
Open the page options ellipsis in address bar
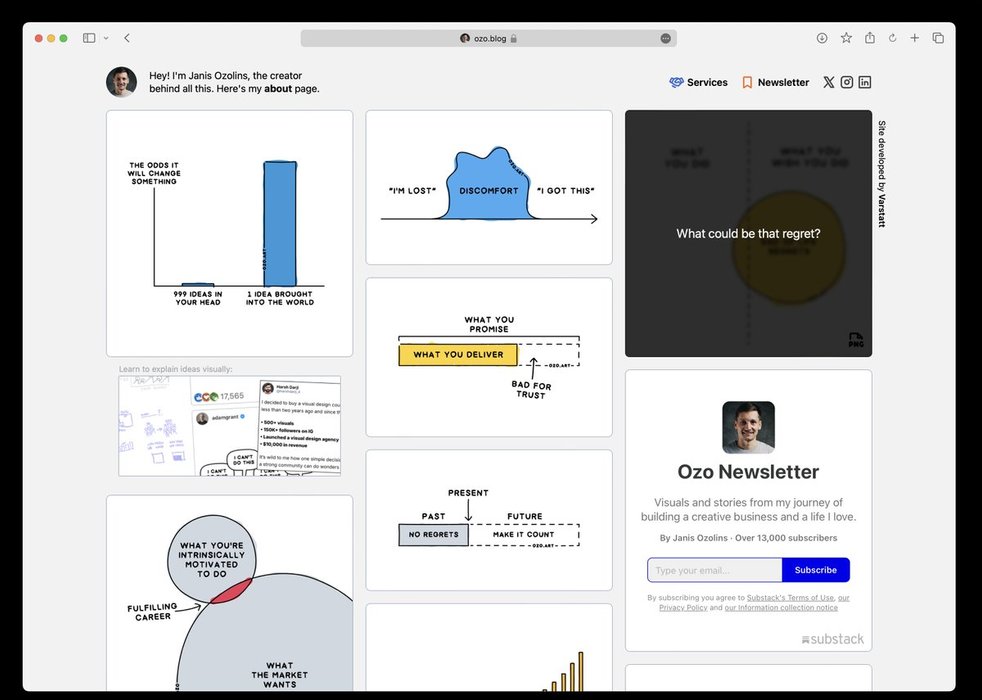coord(665,38)
